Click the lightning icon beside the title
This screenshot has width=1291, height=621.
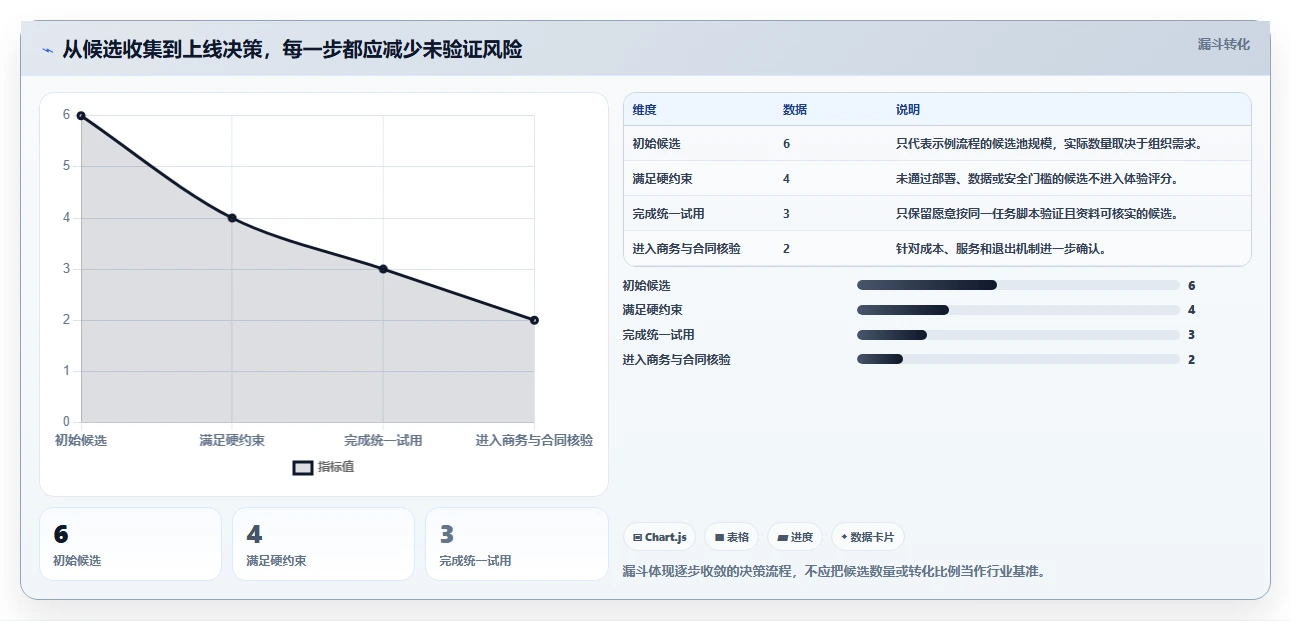[47, 50]
